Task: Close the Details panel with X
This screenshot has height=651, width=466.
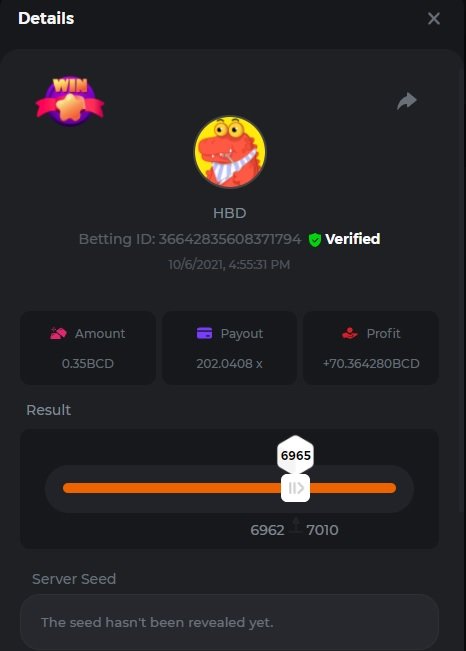Action: [434, 18]
